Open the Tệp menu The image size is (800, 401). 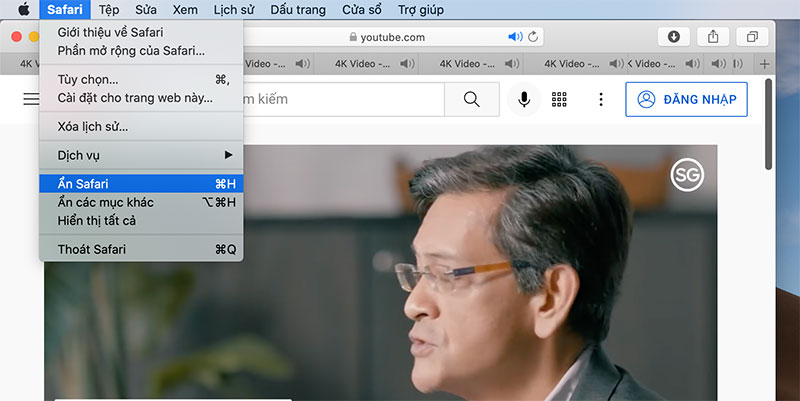coord(109,9)
